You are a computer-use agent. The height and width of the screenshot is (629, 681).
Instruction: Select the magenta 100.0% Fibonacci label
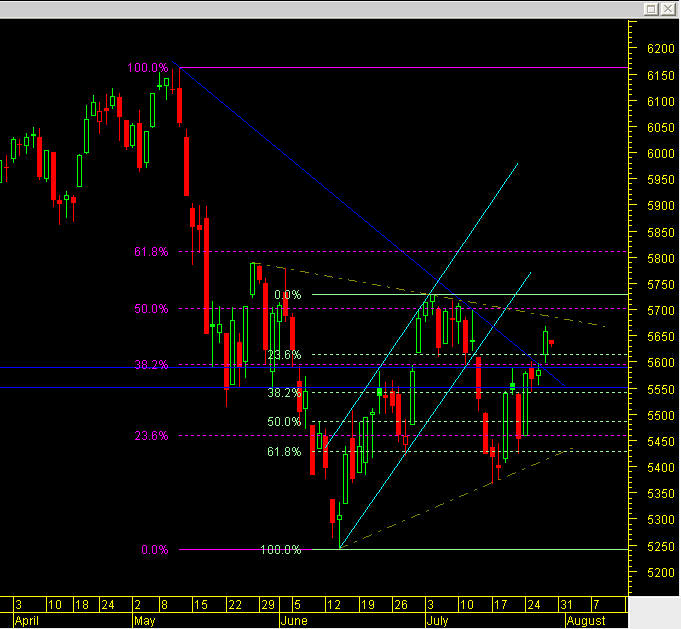148,68
